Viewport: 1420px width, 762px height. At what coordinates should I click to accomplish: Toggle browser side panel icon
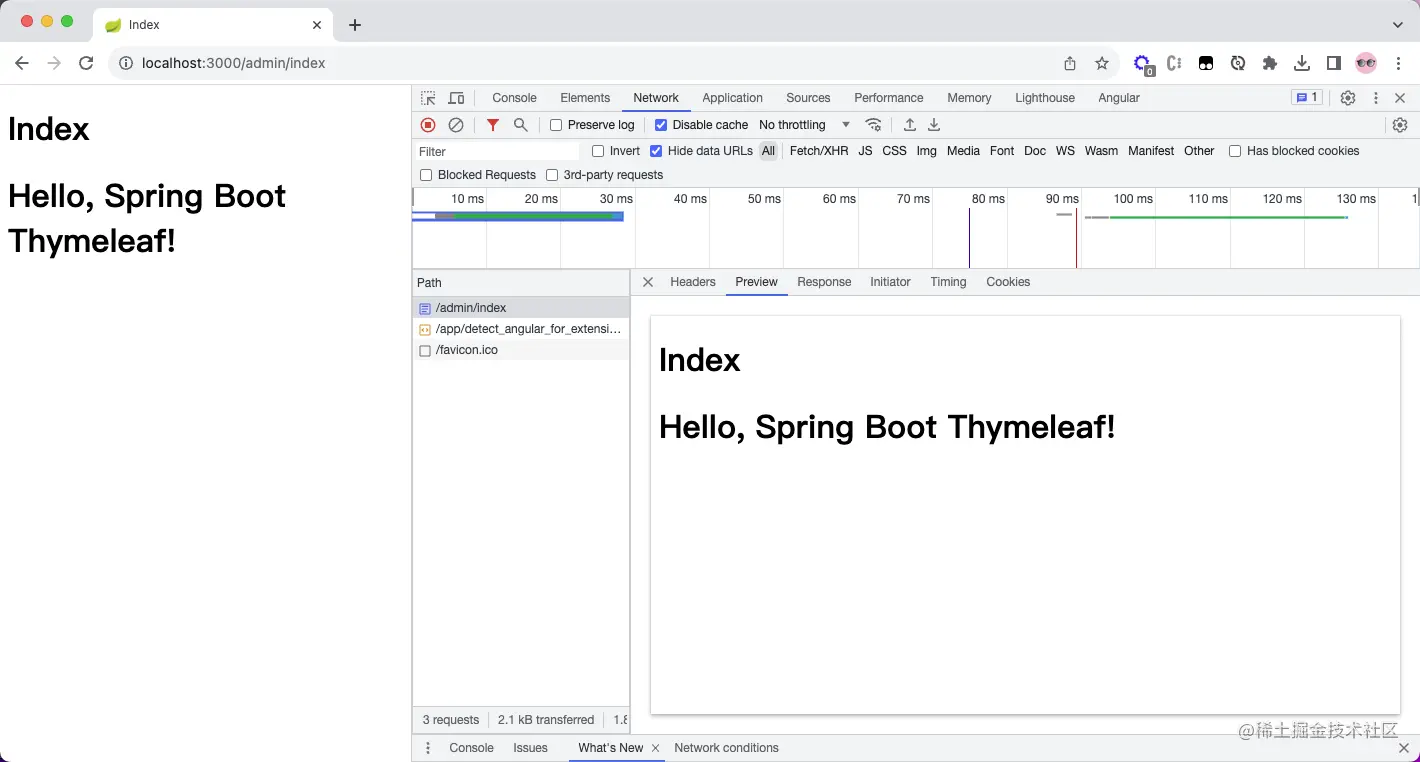pyautogui.click(x=1334, y=63)
